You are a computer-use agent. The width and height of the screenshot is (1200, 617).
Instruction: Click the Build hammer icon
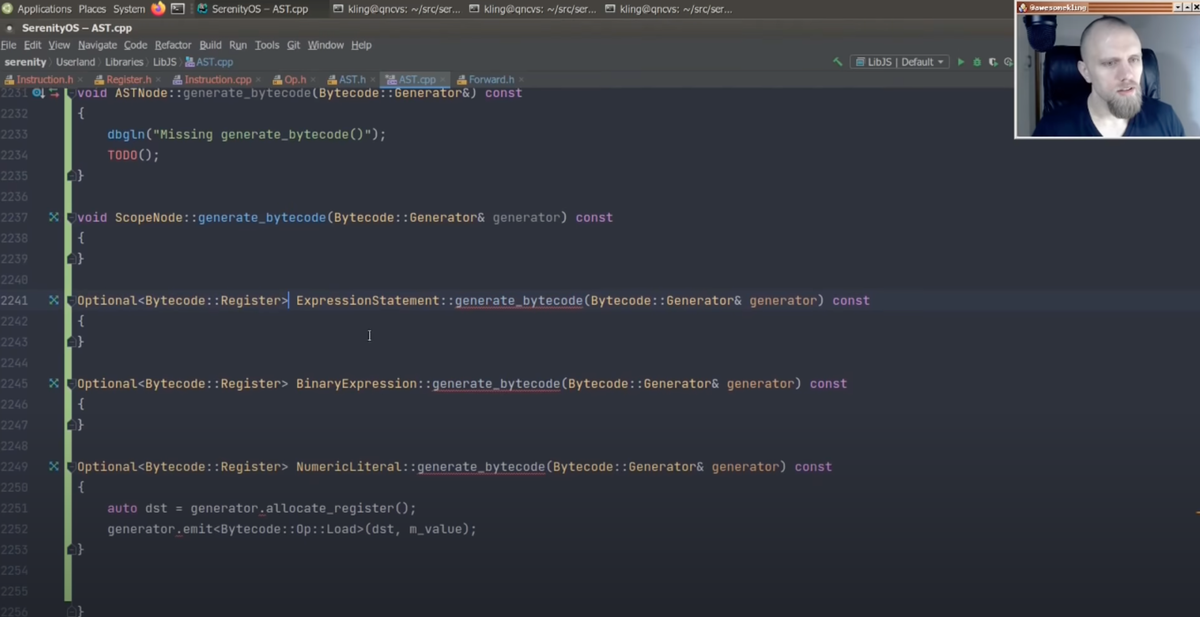[x=838, y=62]
